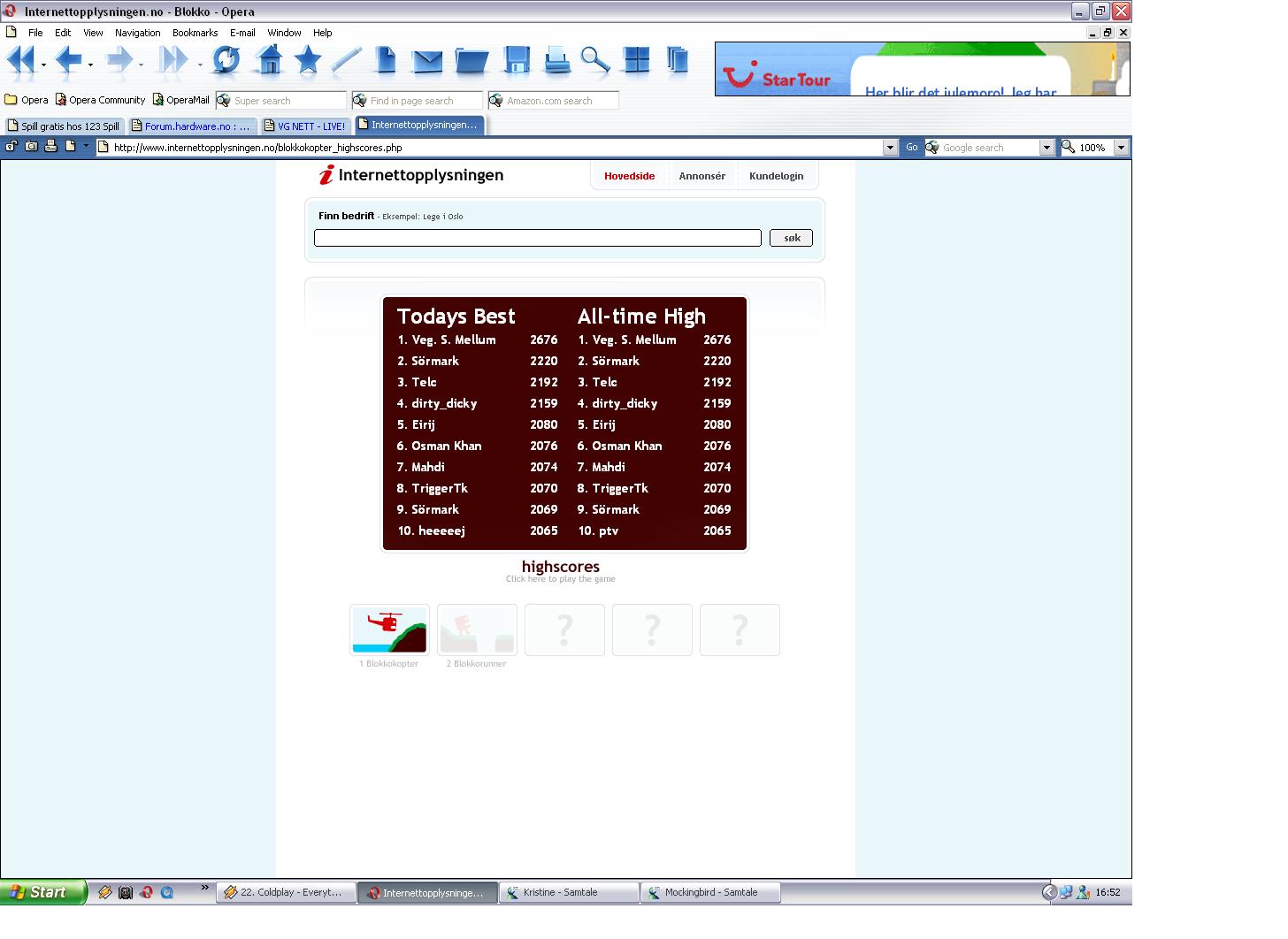Screen dimensions: 1288x939
Task: Click print preview icon beside camera icon
Action: pos(50,146)
